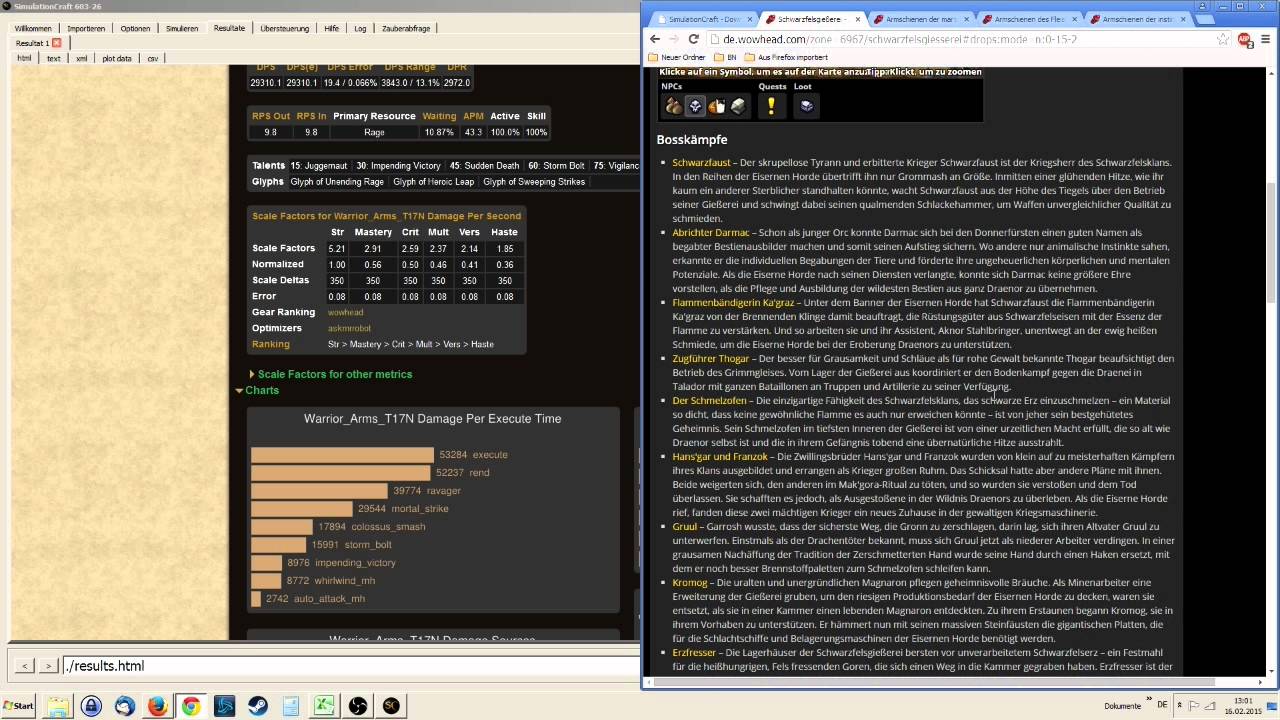Switch to Armschienen der mar… Chrome tab
This screenshot has height=720, width=1280.
920,19
